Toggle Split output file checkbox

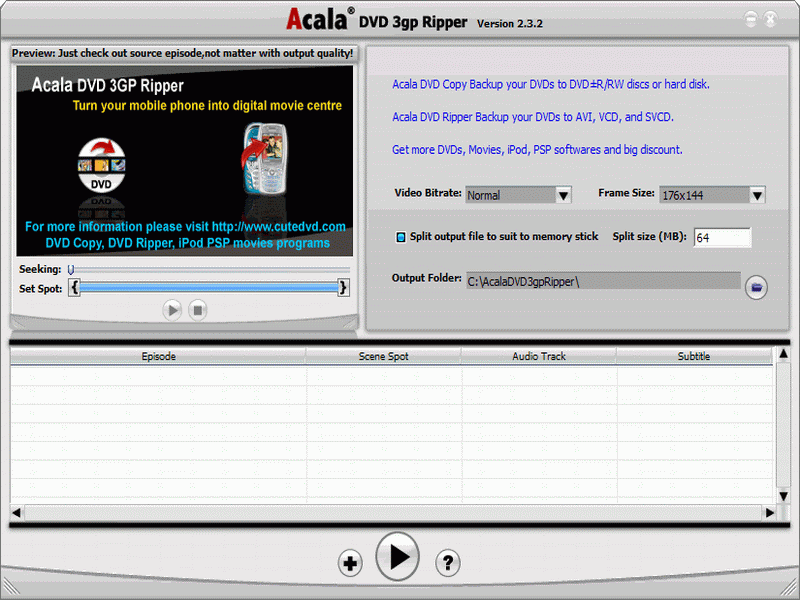[x=401, y=237]
